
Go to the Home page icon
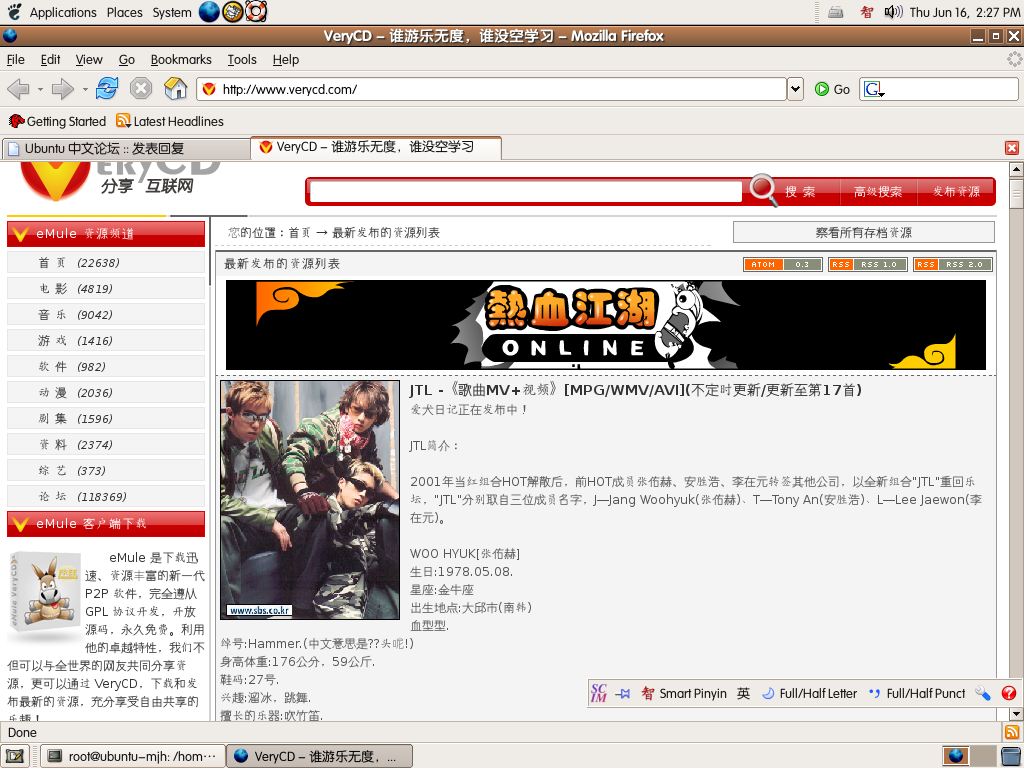pyautogui.click(x=175, y=88)
